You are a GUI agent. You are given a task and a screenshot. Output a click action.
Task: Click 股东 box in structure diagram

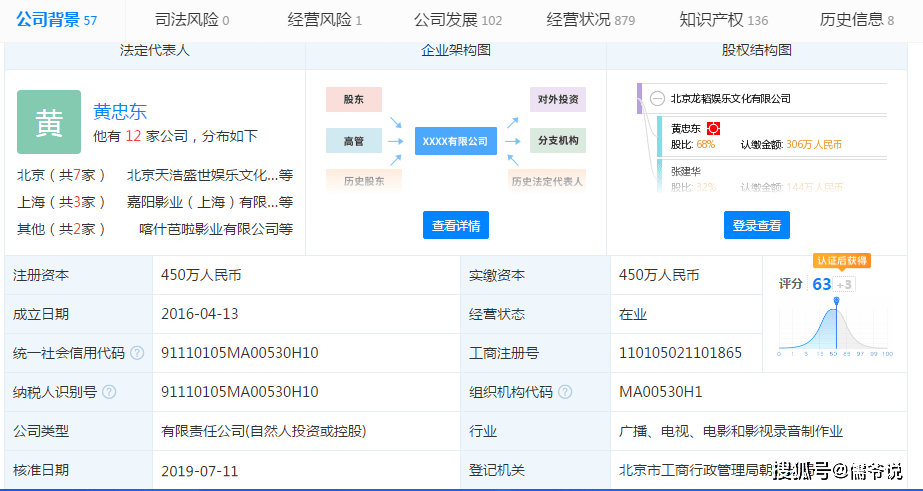354,99
